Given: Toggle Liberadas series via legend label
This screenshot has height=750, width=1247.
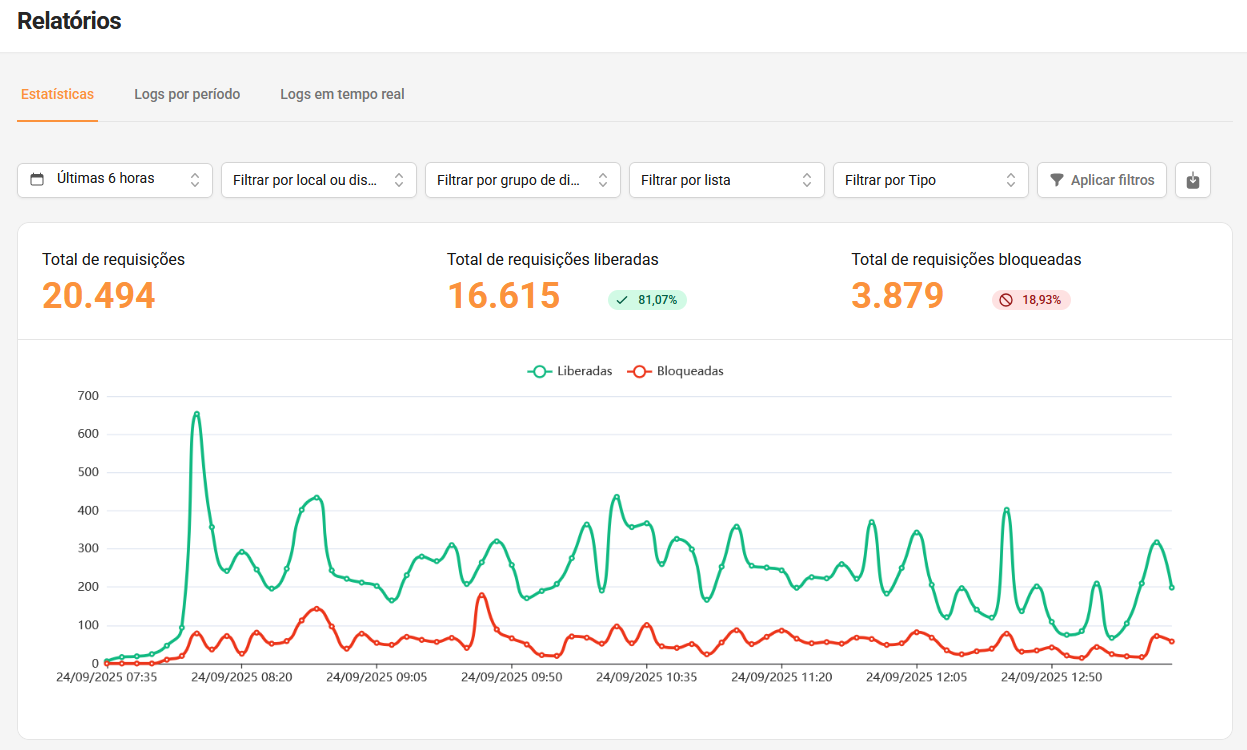Looking at the screenshot, I should pyautogui.click(x=584, y=371).
